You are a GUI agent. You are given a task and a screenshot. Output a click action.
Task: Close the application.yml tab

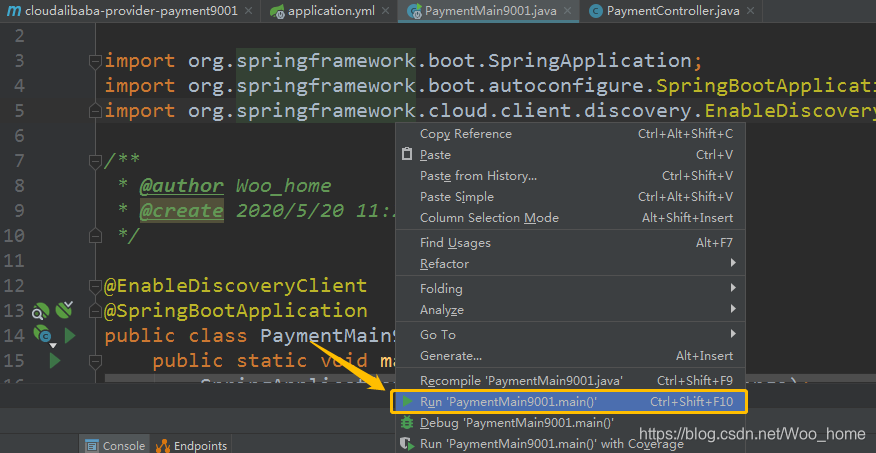[386, 11]
